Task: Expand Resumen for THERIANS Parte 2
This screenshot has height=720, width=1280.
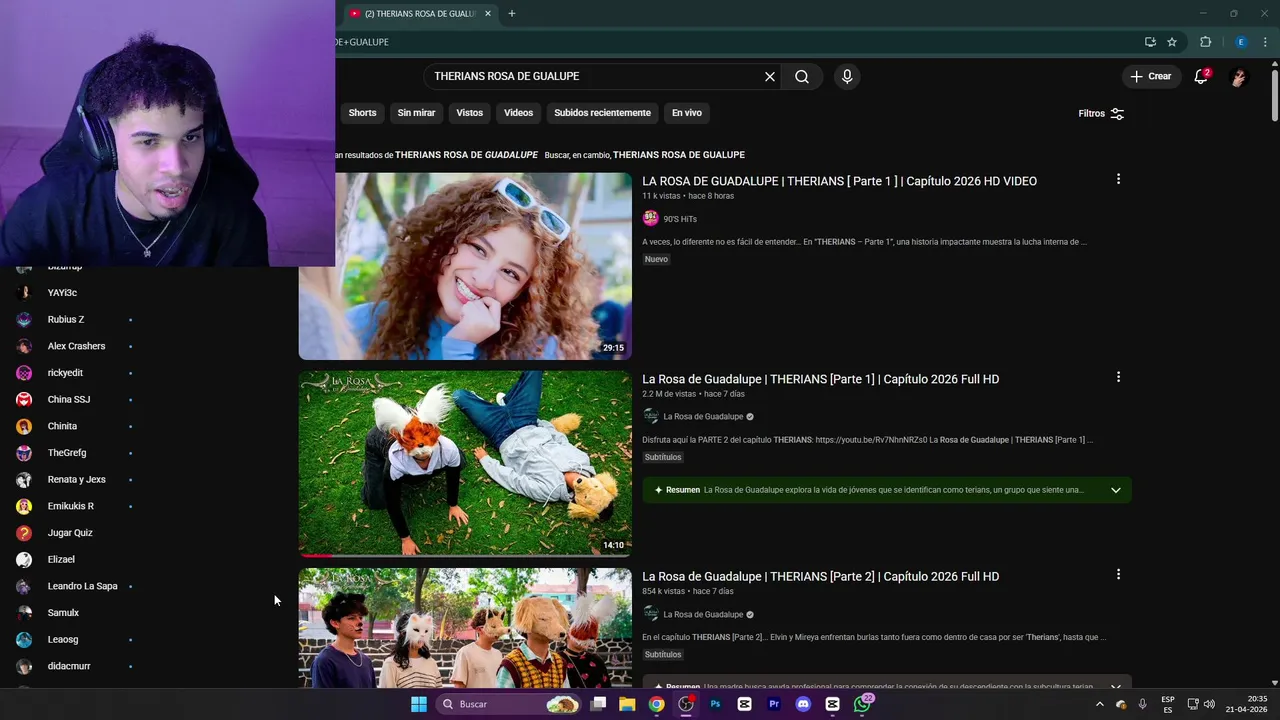Action: (x=1116, y=686)
